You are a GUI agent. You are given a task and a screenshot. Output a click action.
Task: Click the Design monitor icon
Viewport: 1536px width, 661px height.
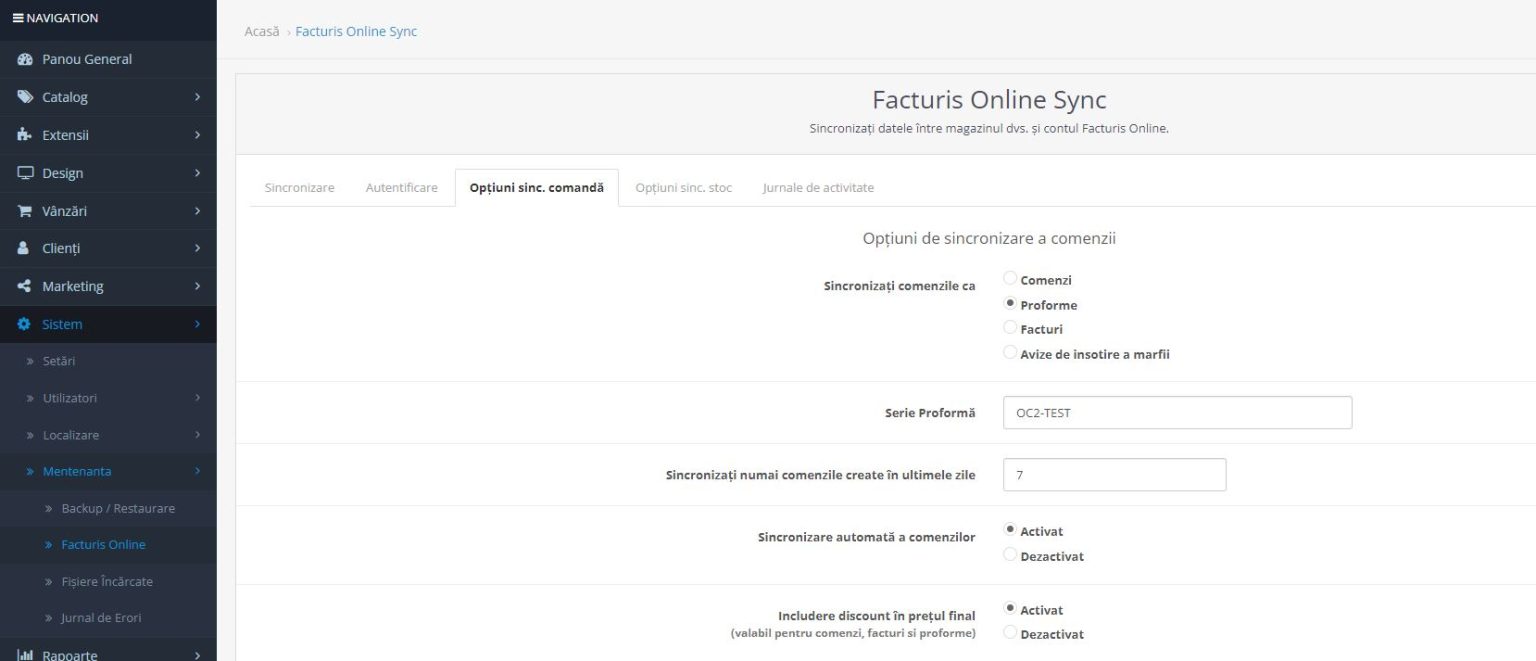point(25,173)
